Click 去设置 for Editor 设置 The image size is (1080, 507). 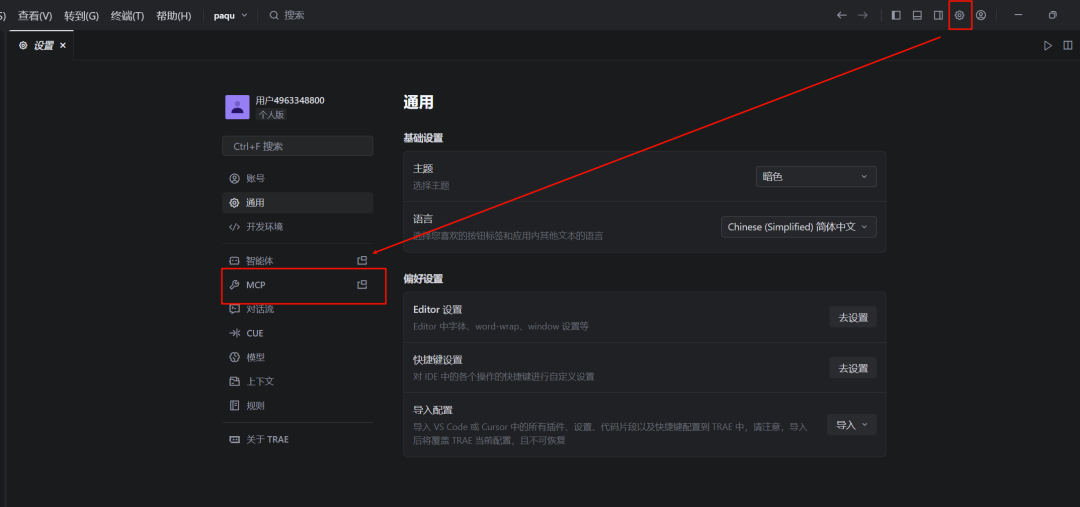tap(853, 318)
